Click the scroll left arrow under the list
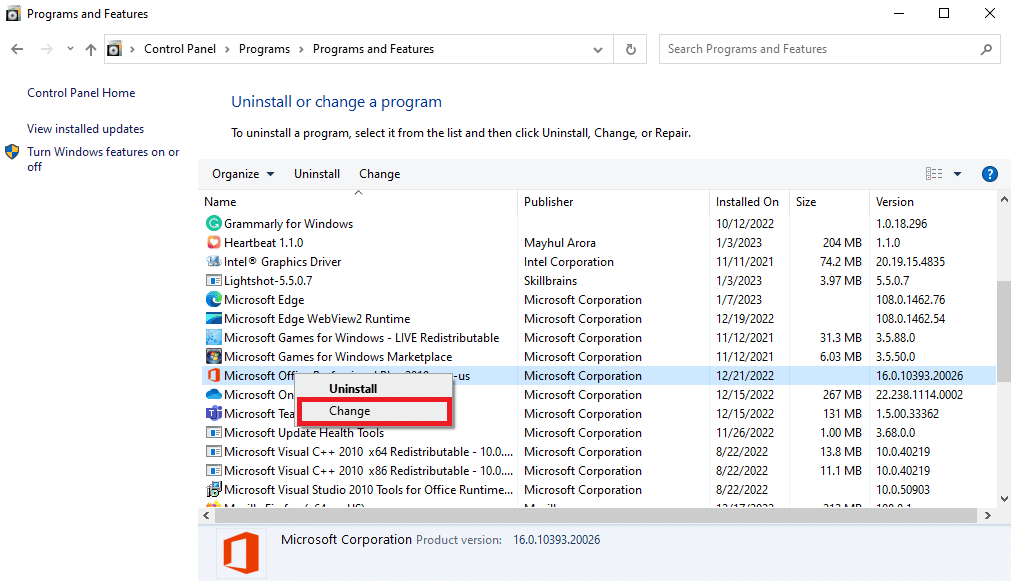 [206, 515]
